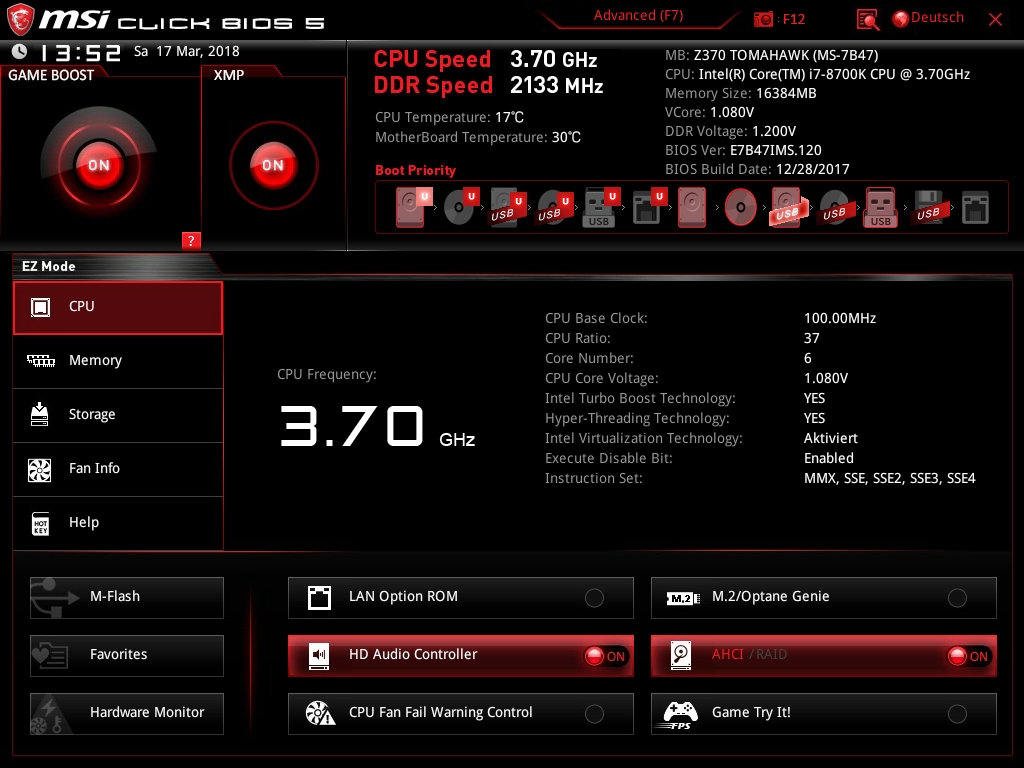Open the Fan Info section
The image size is (1024, 768).
118,470
